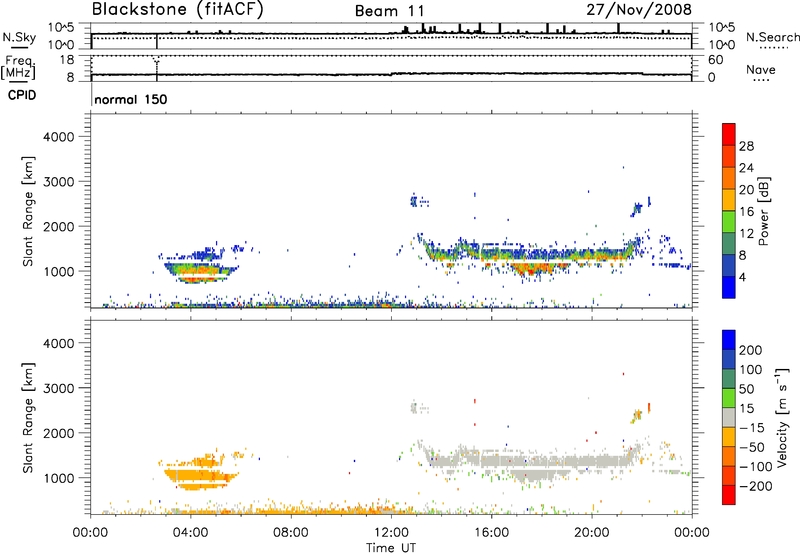800x554 pixels.
Task: Click the Blackstone (fitACF) plot title
Action: click(177, 10)
